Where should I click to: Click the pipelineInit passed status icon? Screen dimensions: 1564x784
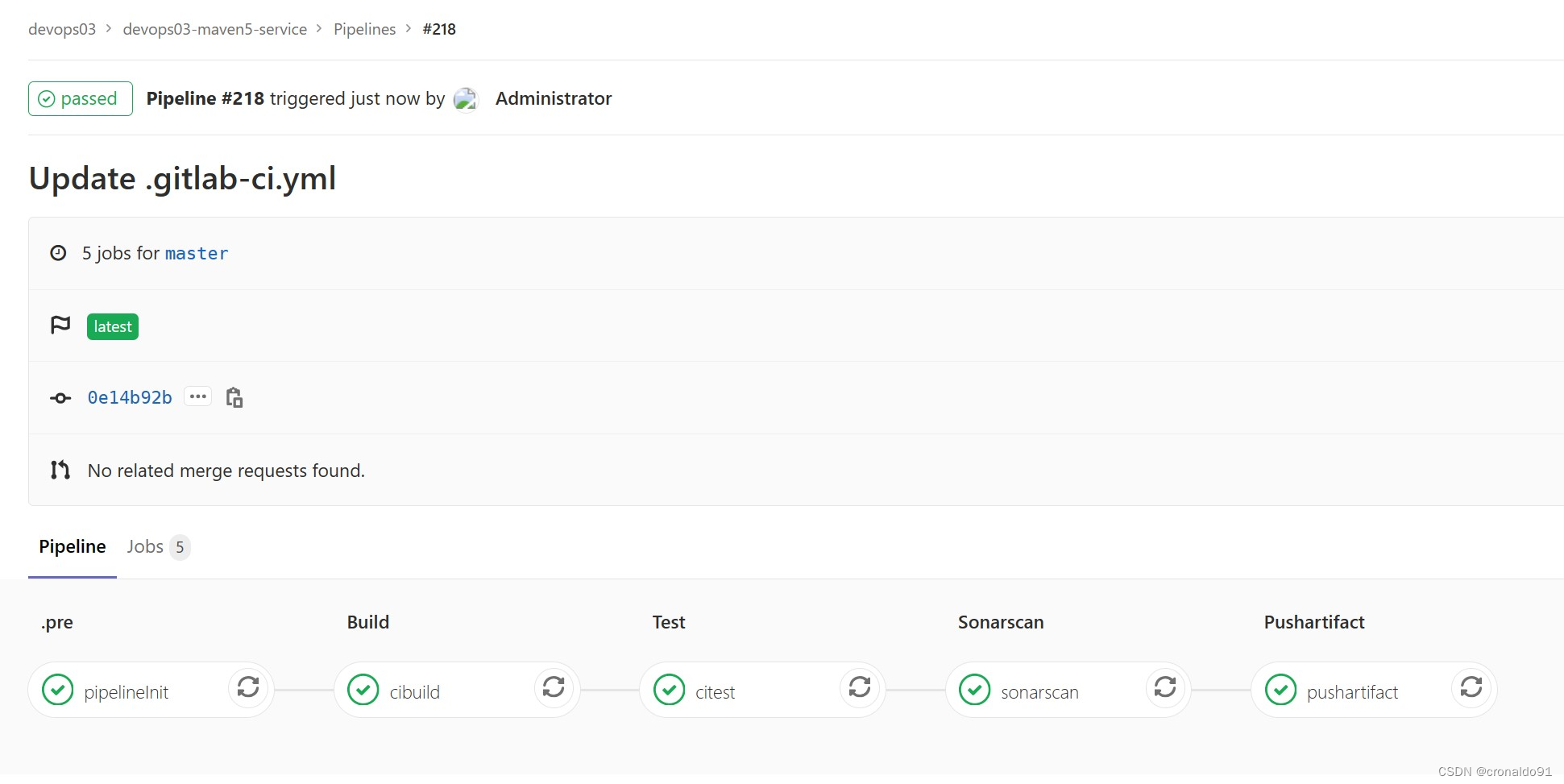point(57,690)
